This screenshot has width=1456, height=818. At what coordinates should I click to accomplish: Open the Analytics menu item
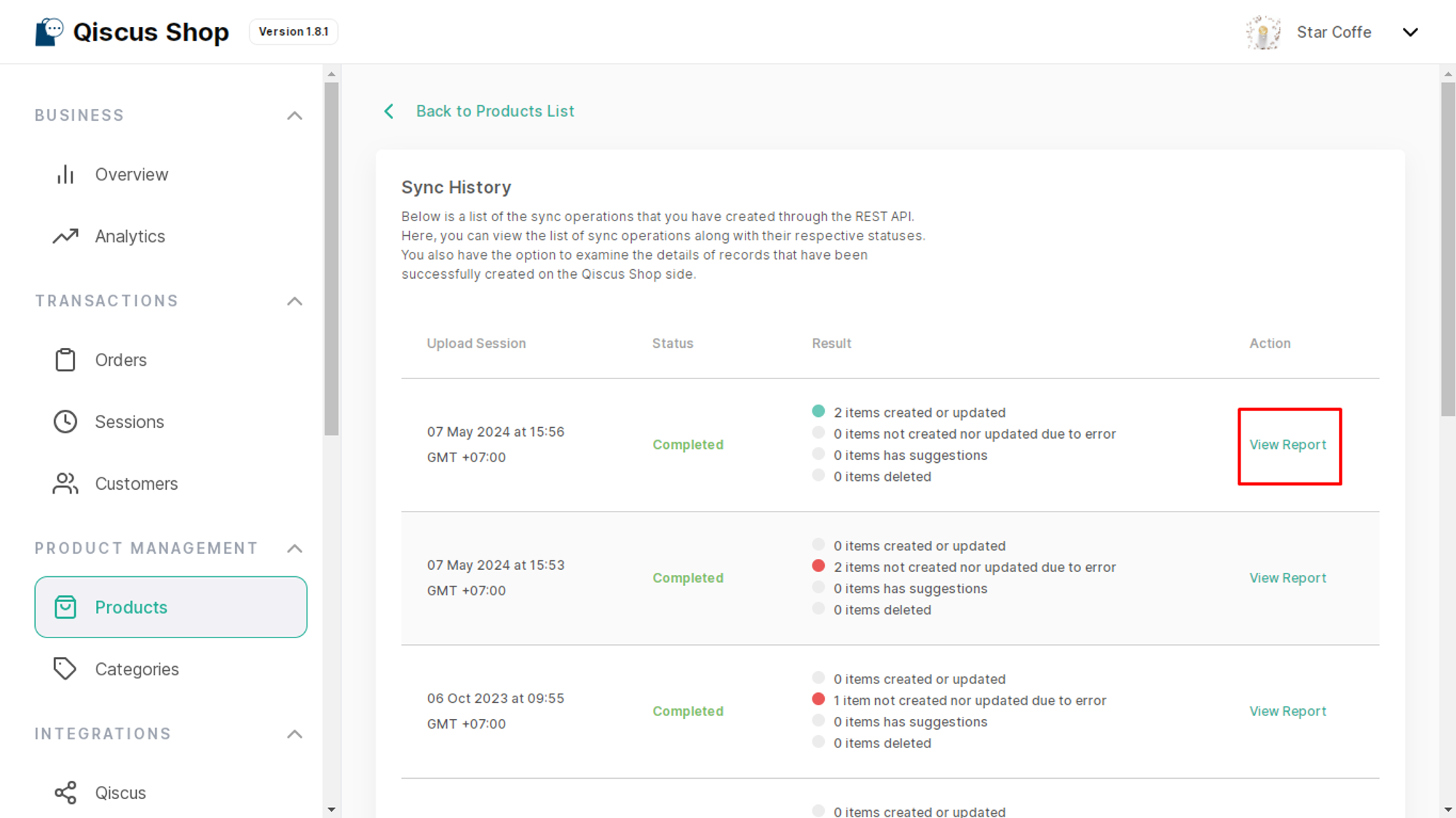[171, 237]
